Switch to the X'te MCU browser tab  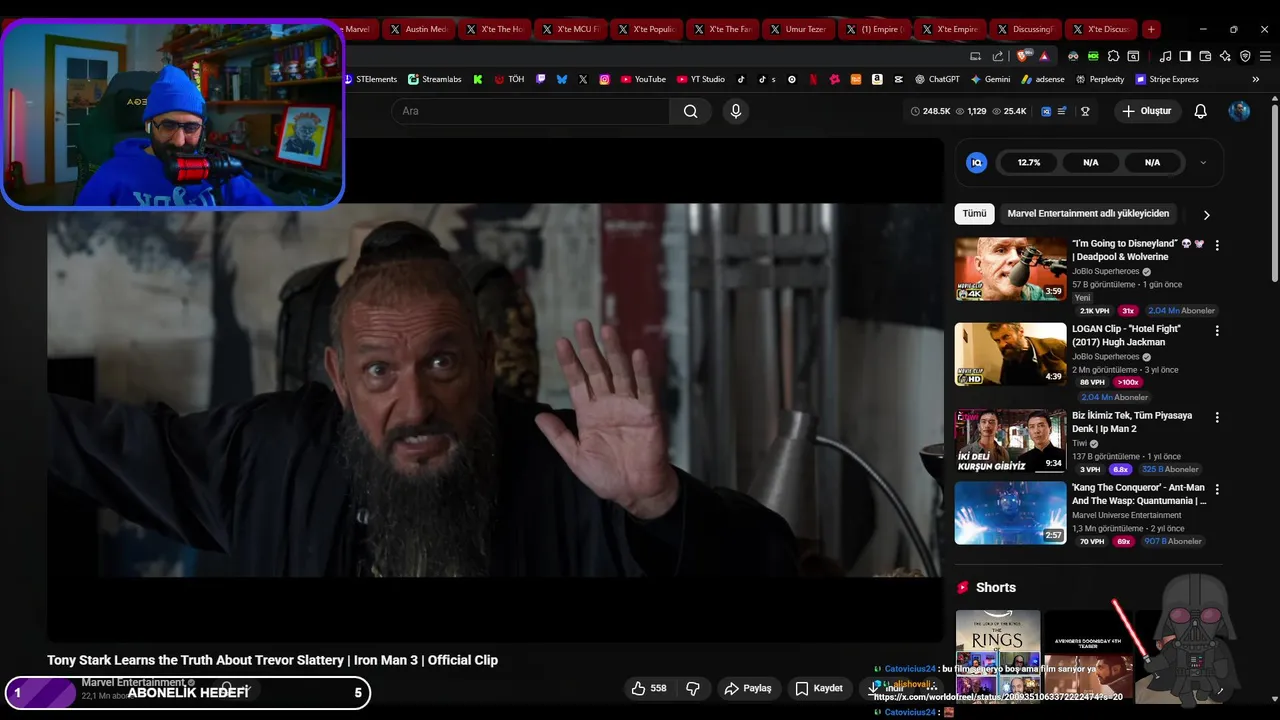(571, 29)
